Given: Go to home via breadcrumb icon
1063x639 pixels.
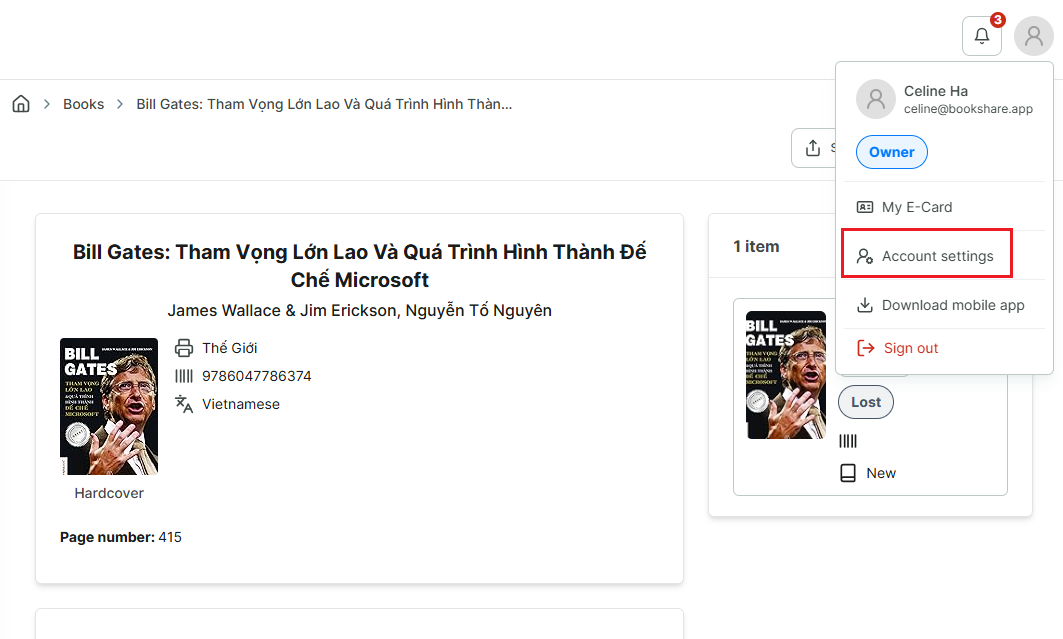Looking at the screenshot, I should (x=21, y=104).
